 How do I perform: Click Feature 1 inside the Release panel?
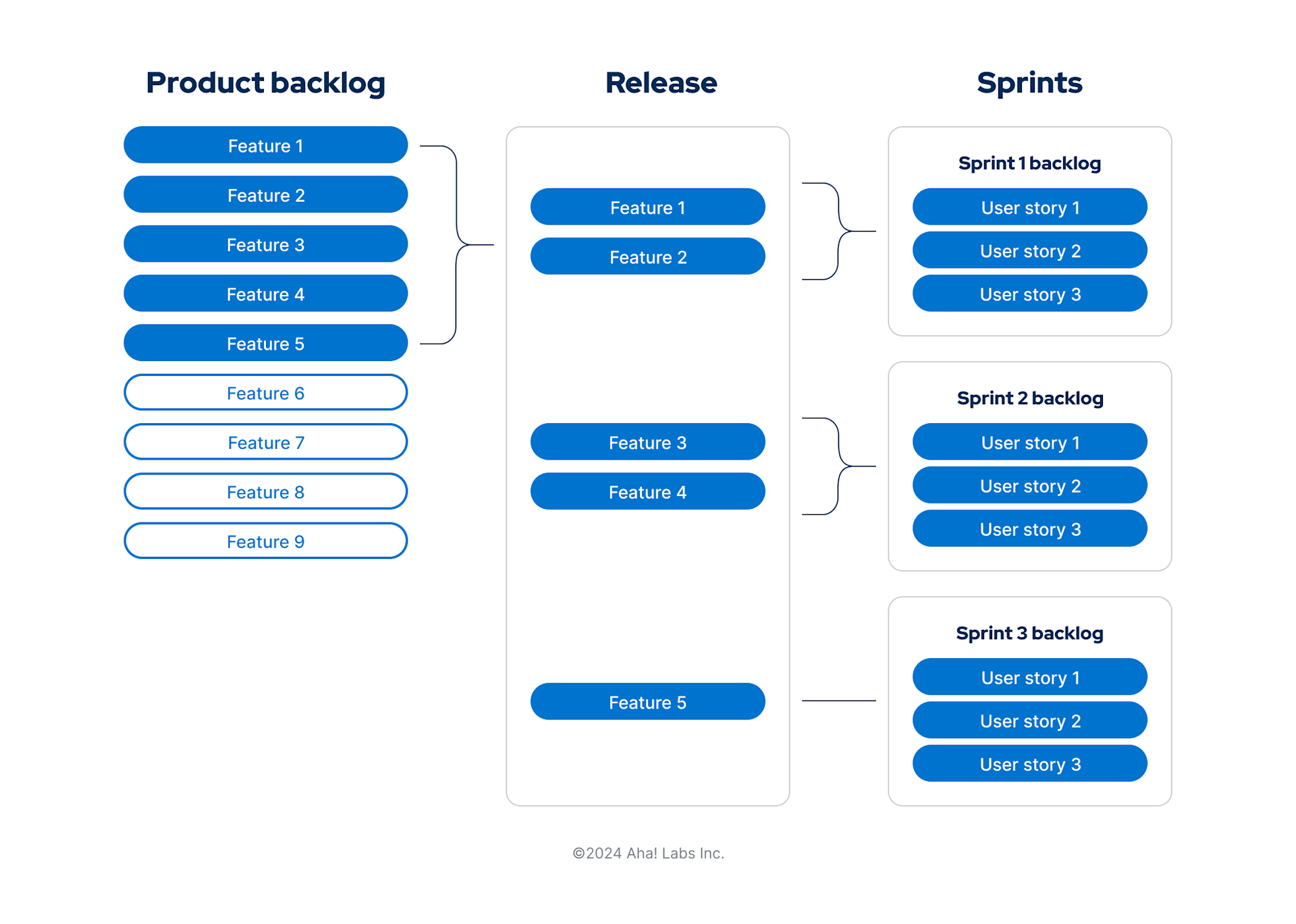tap(647, 207)
